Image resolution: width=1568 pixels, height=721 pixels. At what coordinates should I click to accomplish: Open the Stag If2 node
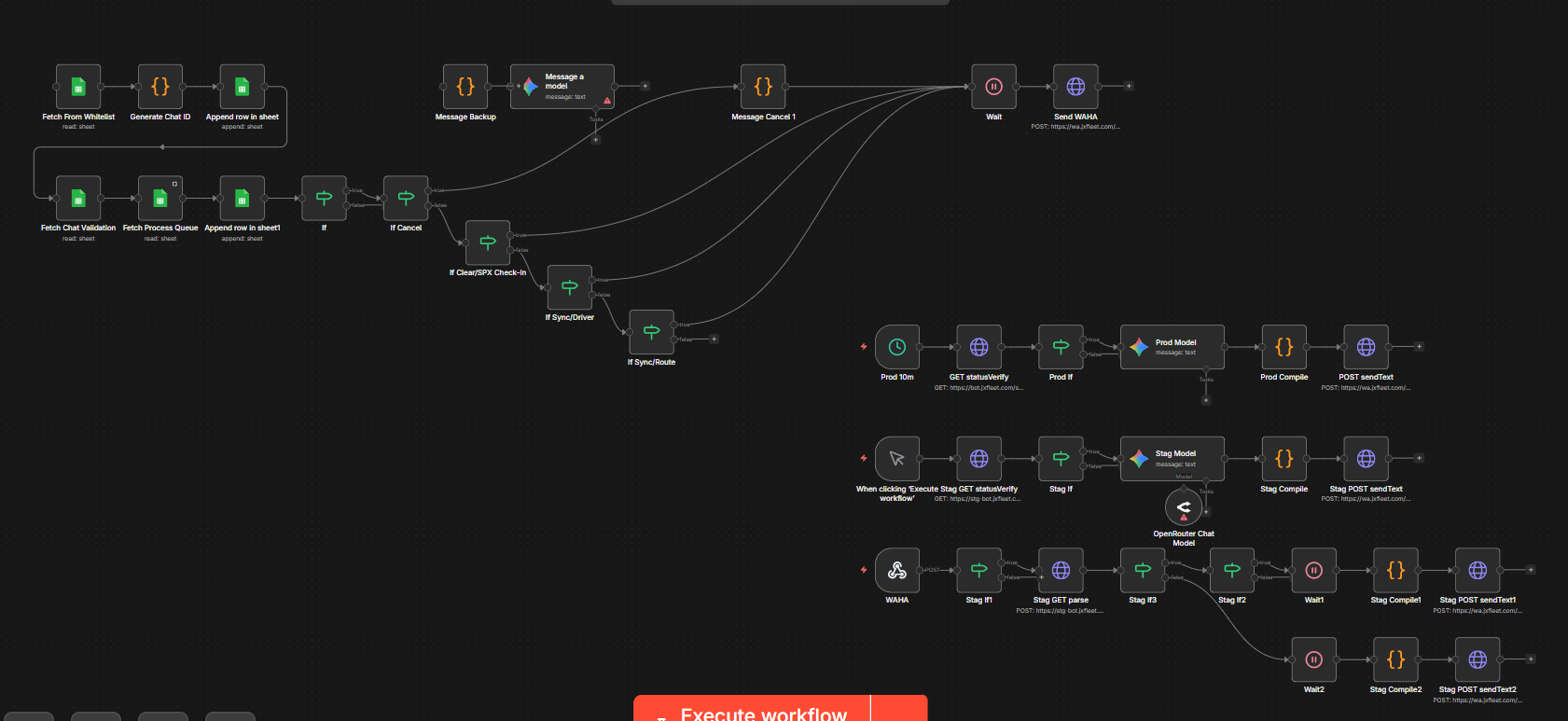[1232, 570]
